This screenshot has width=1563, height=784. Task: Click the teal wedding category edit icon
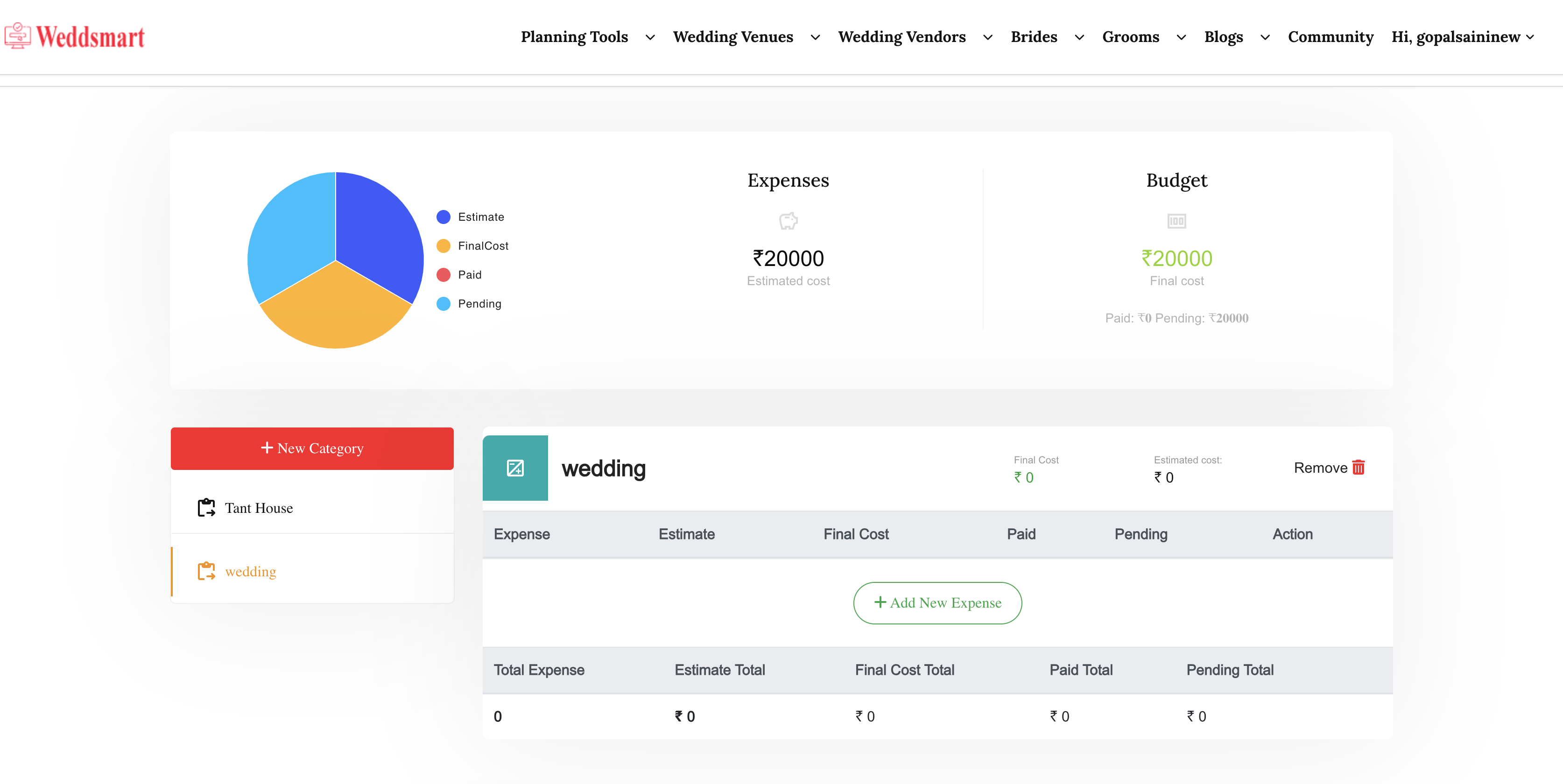515,468
